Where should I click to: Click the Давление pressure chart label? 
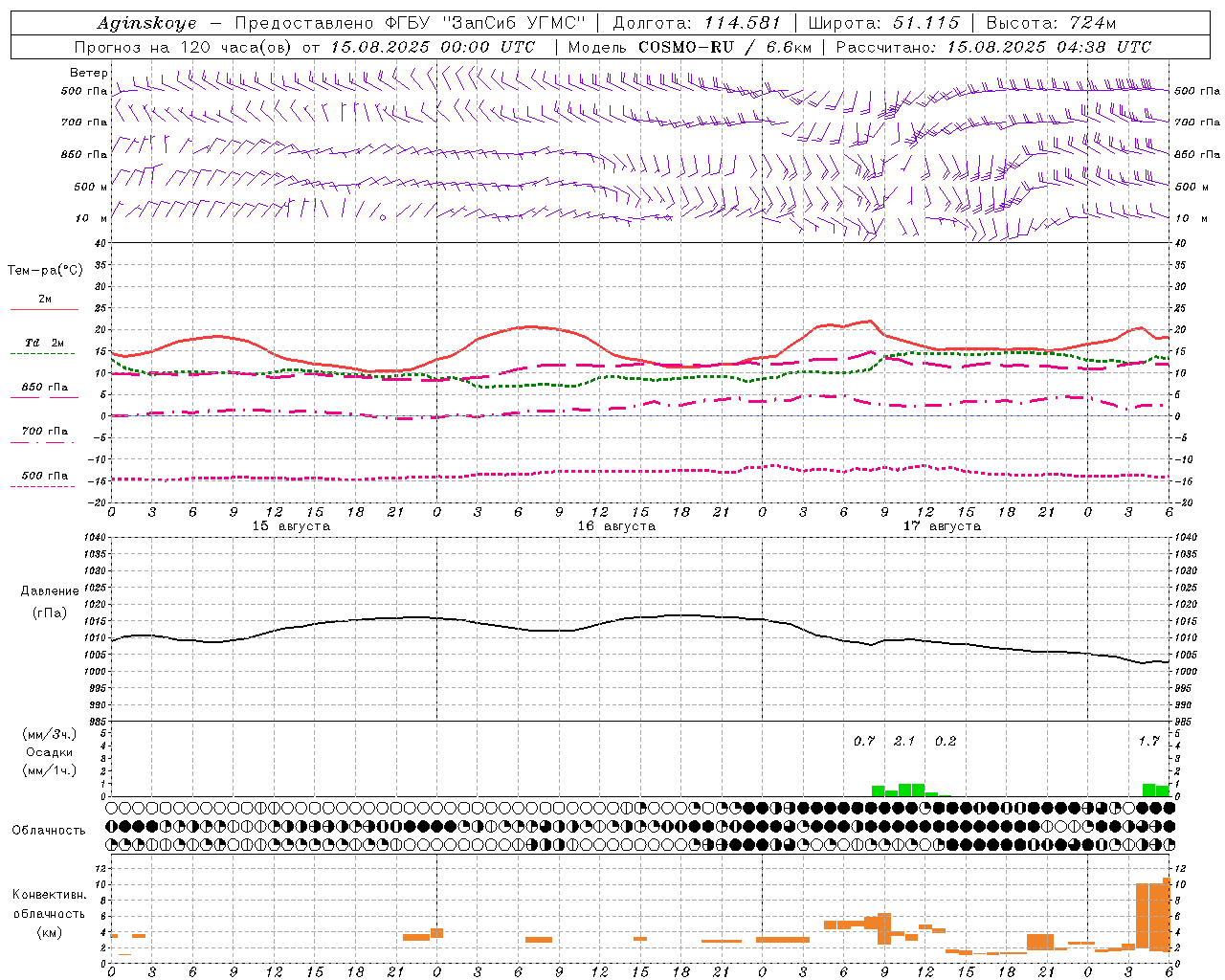pyautogui.click(x=50, y=591)
